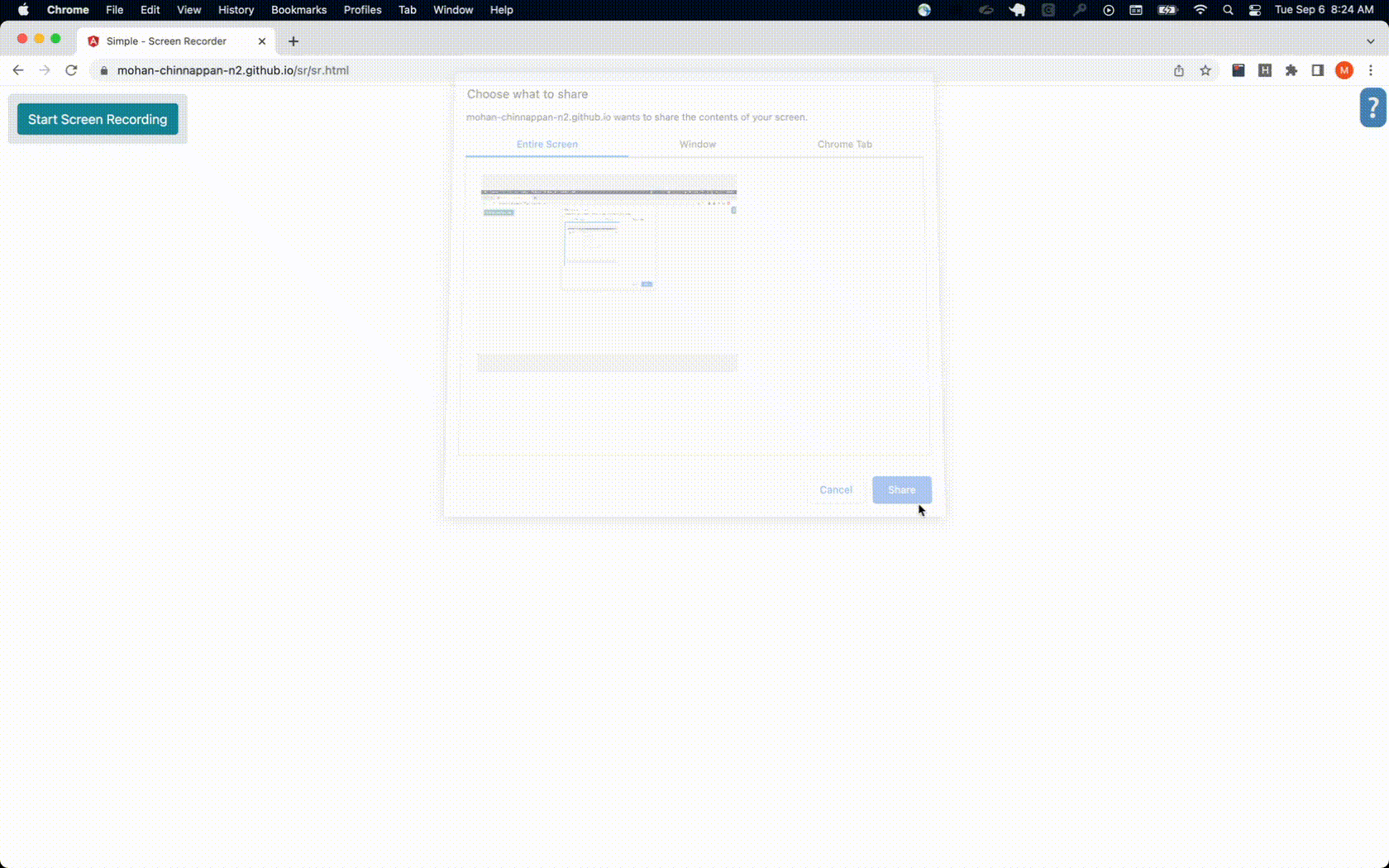This screenshot has width=1389, height=868.
Task: Toggle the Chrome side panel icon
Action: (1318, 70)
